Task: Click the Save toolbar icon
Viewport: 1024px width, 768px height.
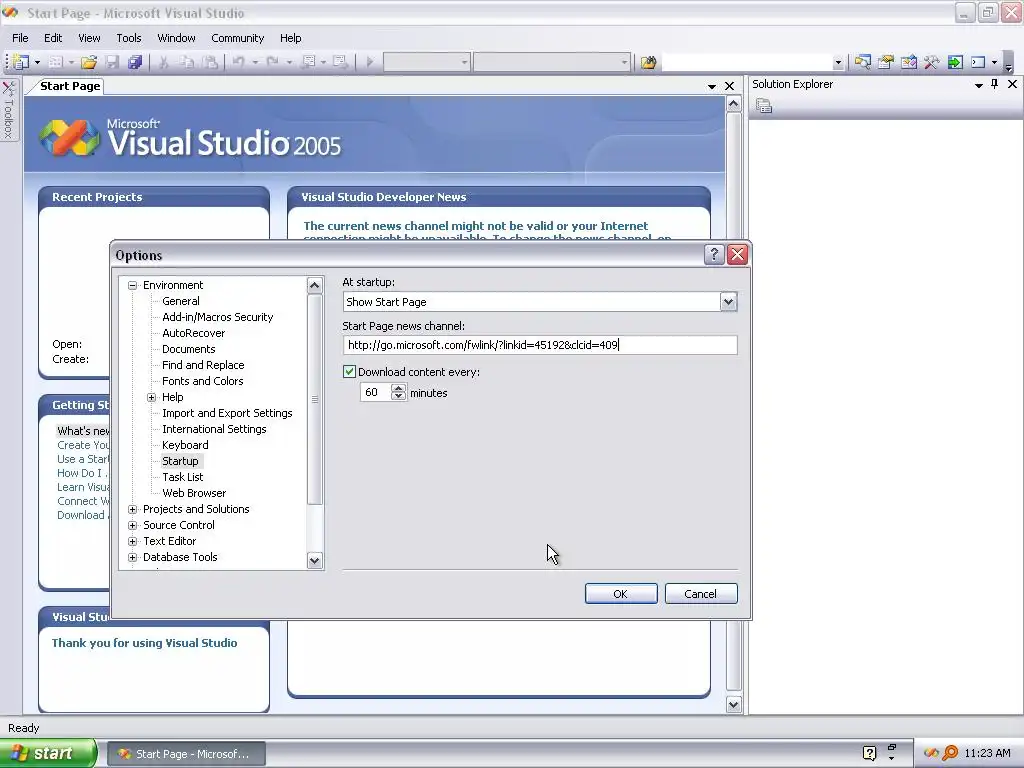Action: coord(112,62)
